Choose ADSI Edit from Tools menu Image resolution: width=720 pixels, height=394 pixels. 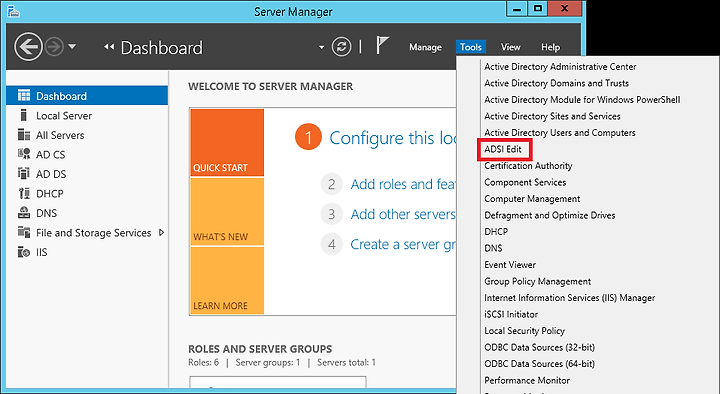(503, 149)
